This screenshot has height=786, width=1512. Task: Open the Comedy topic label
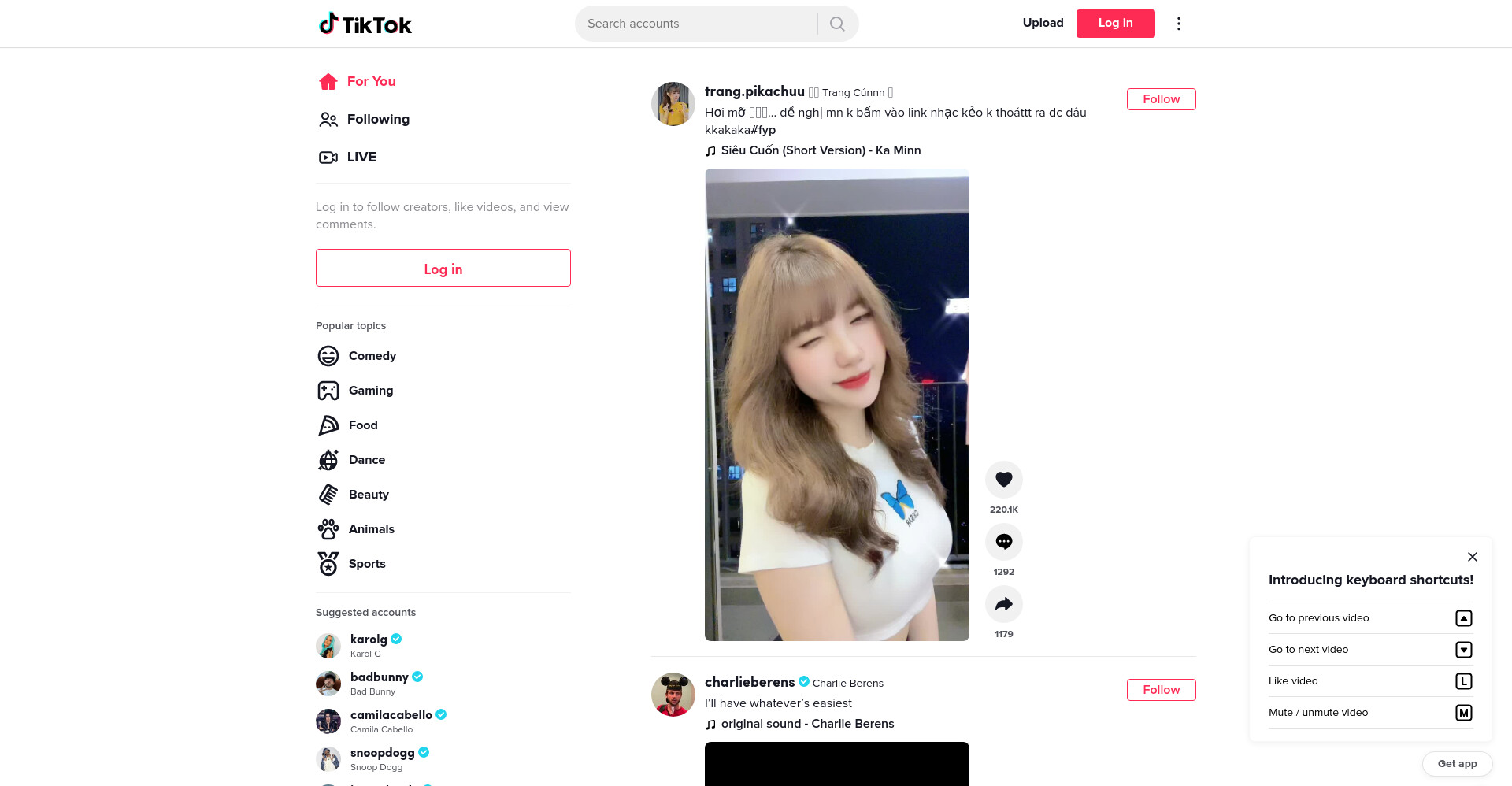pyautogui.click(x=372, y=356)
